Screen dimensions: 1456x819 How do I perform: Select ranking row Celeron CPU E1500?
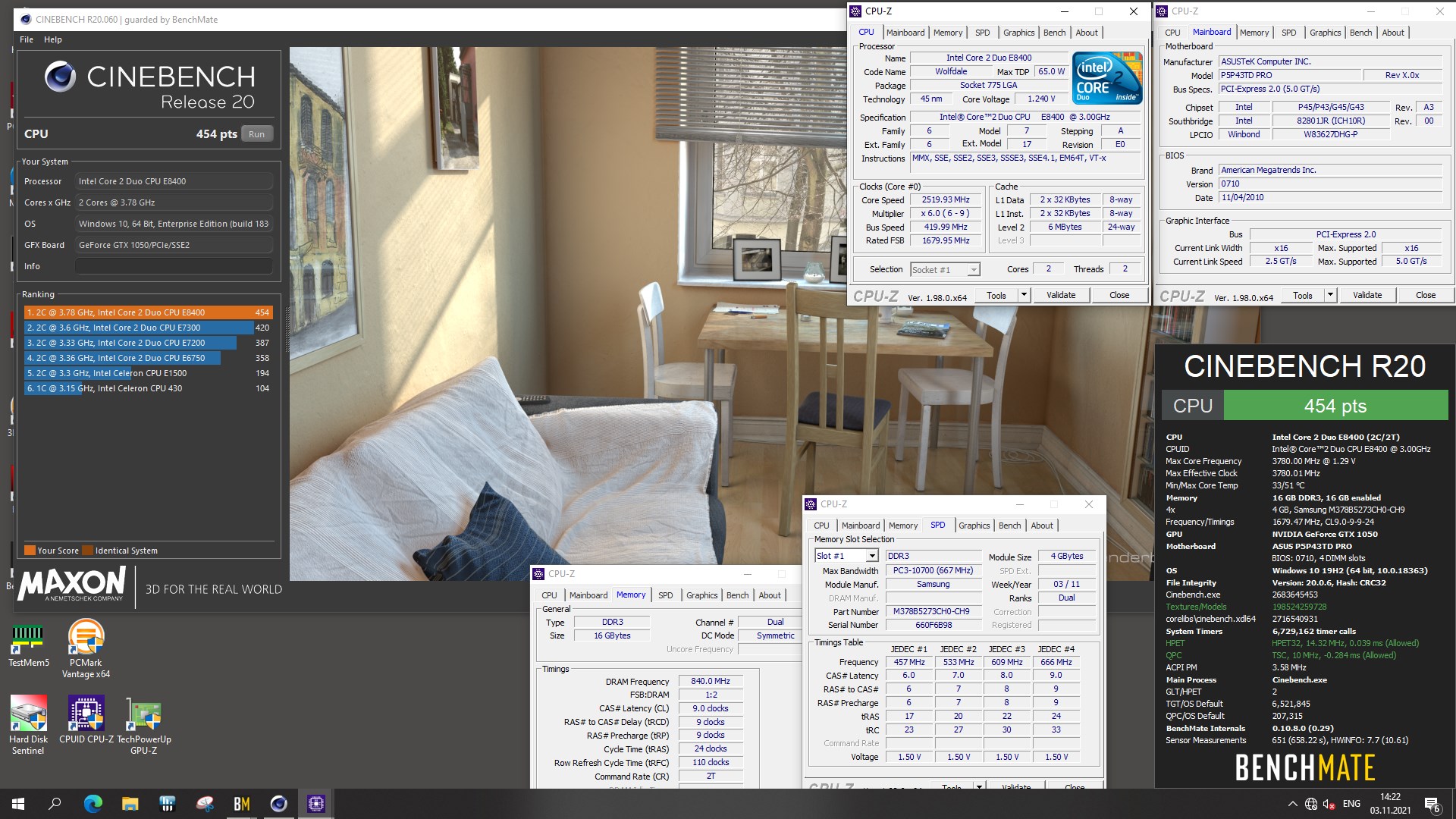pyautogui.click(x=148, y=373)
